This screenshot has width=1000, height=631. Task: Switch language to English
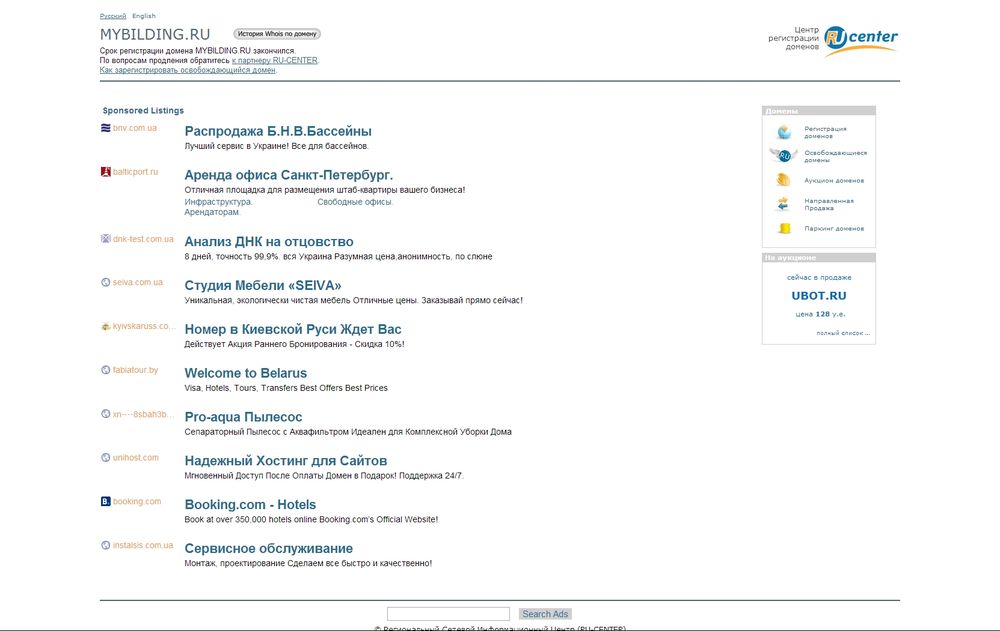pos(143,16)
